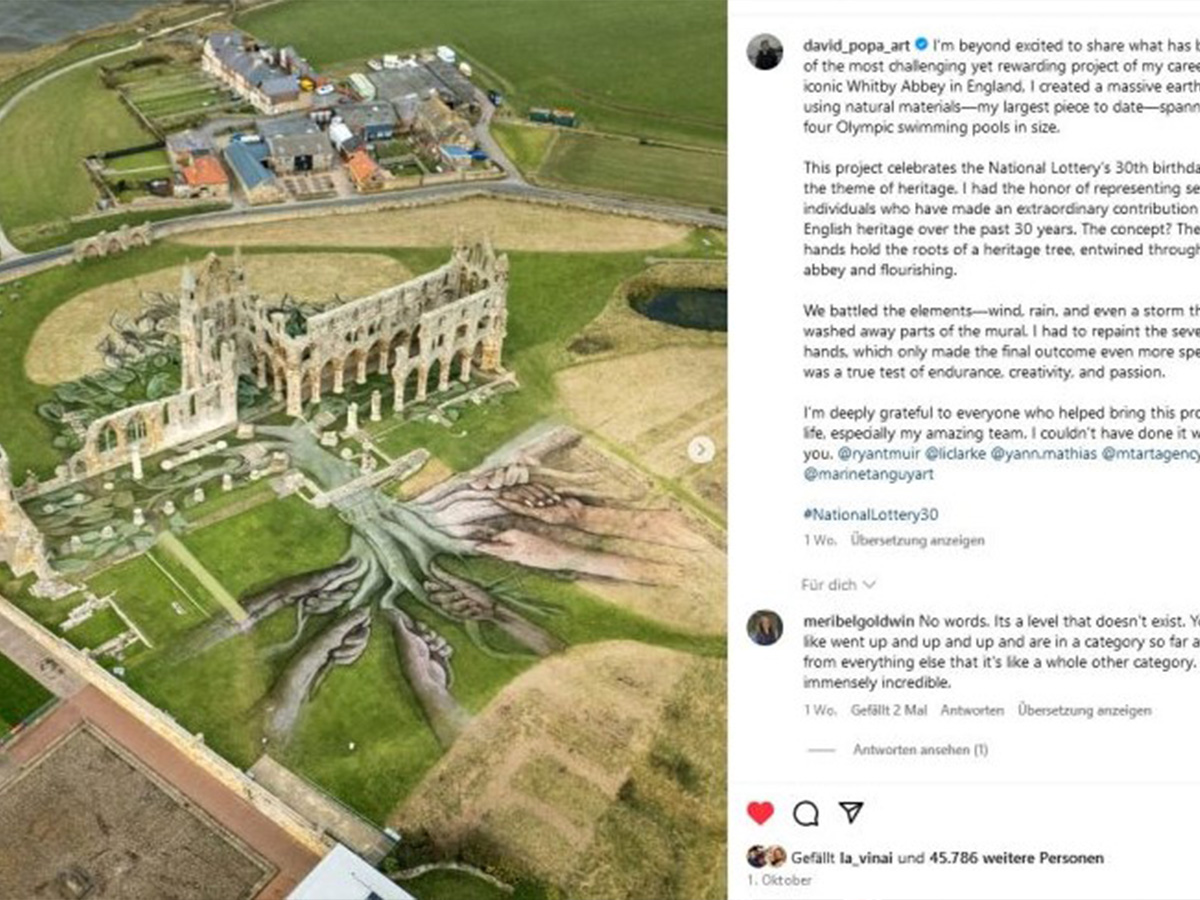Image resolution: width=1200 pixels, height=900 pixels.
Task: Expand the Für dich comment filter
Action: (x=838, y=584)
